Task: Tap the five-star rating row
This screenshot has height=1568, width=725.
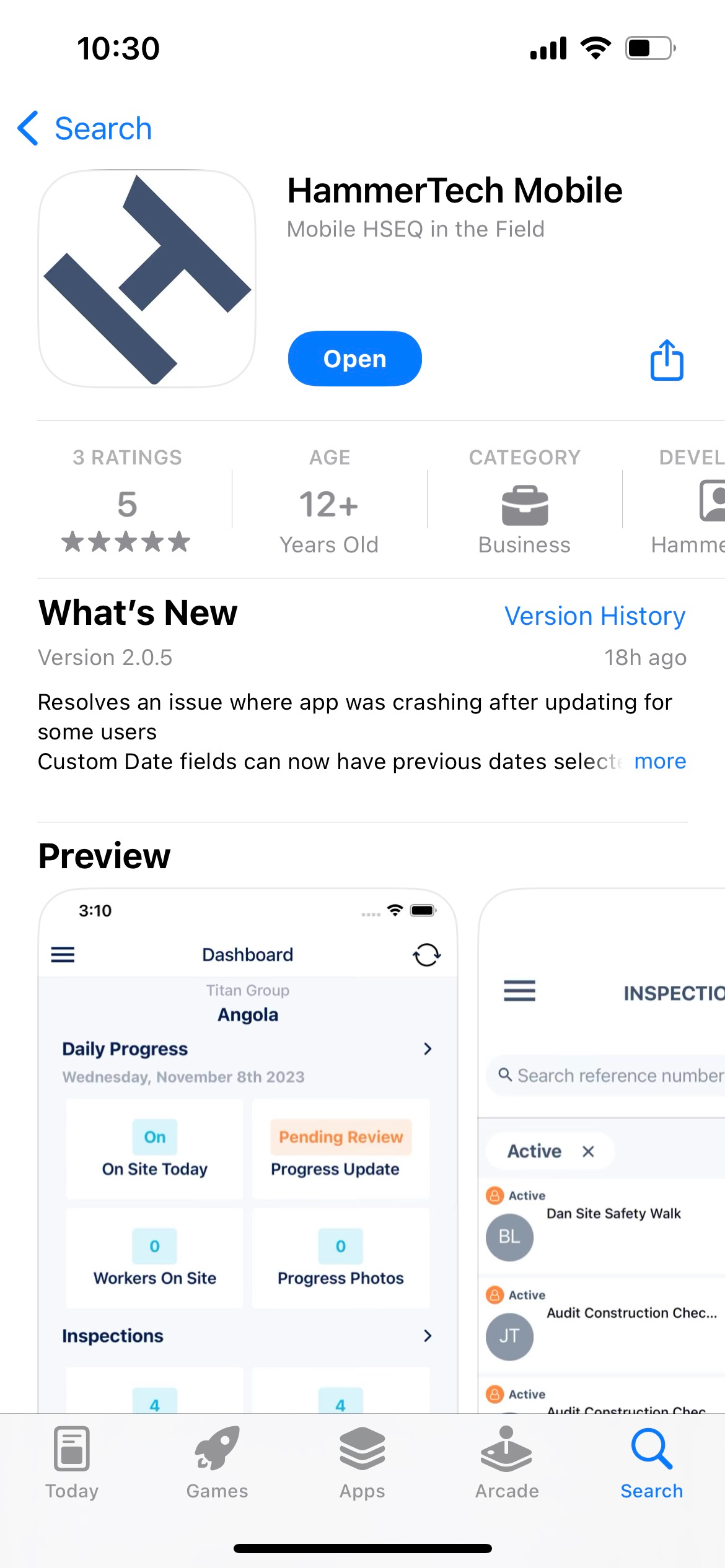Action: tap(126, 542)
